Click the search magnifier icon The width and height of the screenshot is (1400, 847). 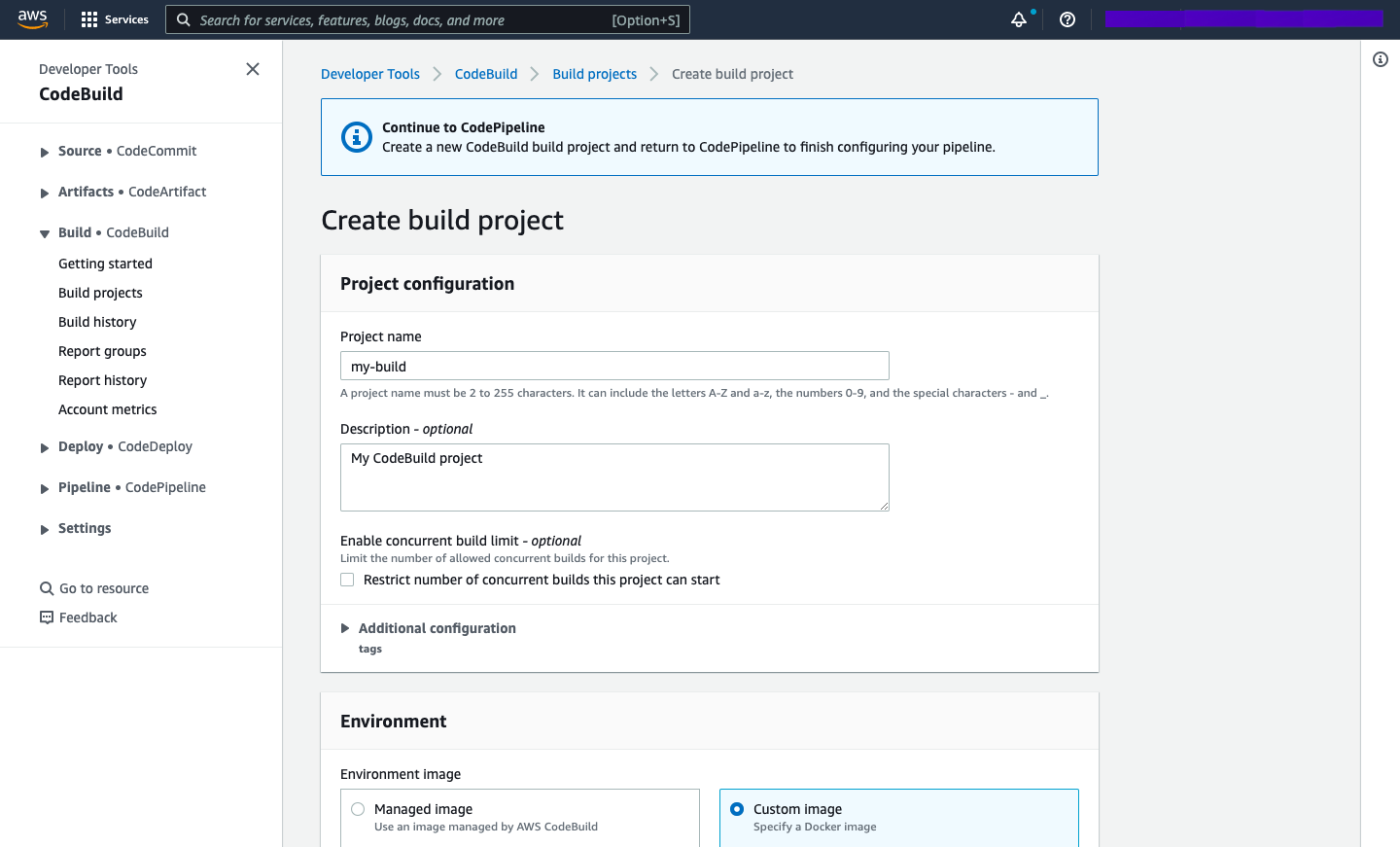[x=183, y=19]
